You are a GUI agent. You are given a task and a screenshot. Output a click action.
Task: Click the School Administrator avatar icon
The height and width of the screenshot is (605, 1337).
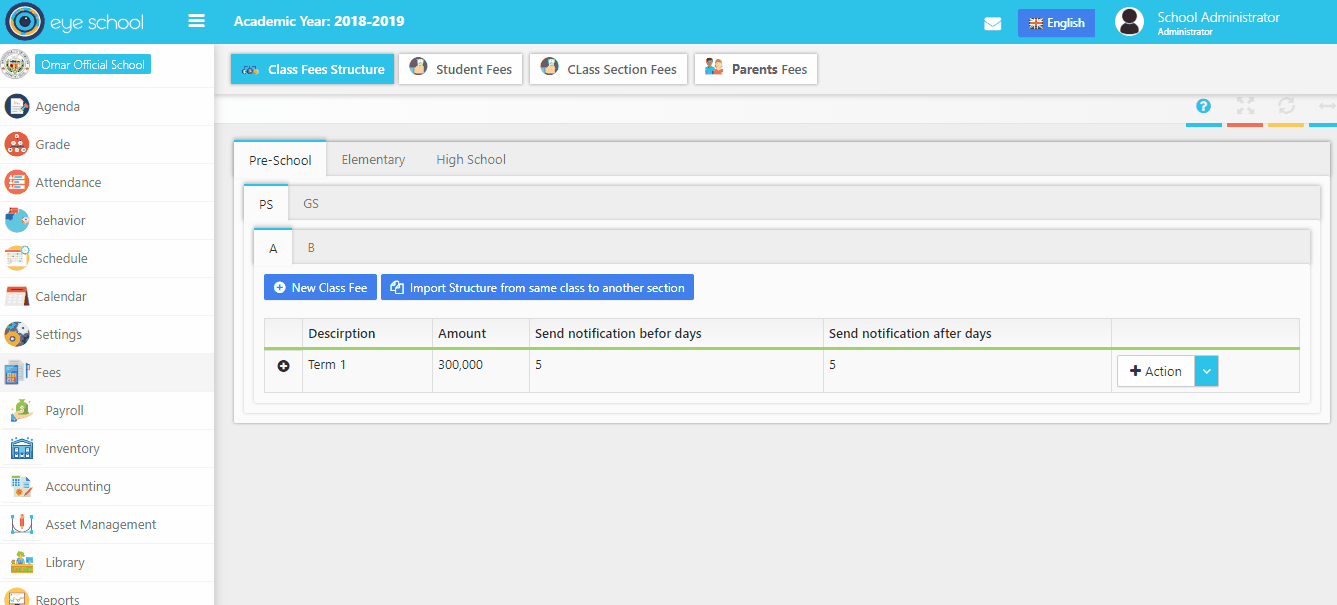pyautogui.click(x=1129, y=22)
